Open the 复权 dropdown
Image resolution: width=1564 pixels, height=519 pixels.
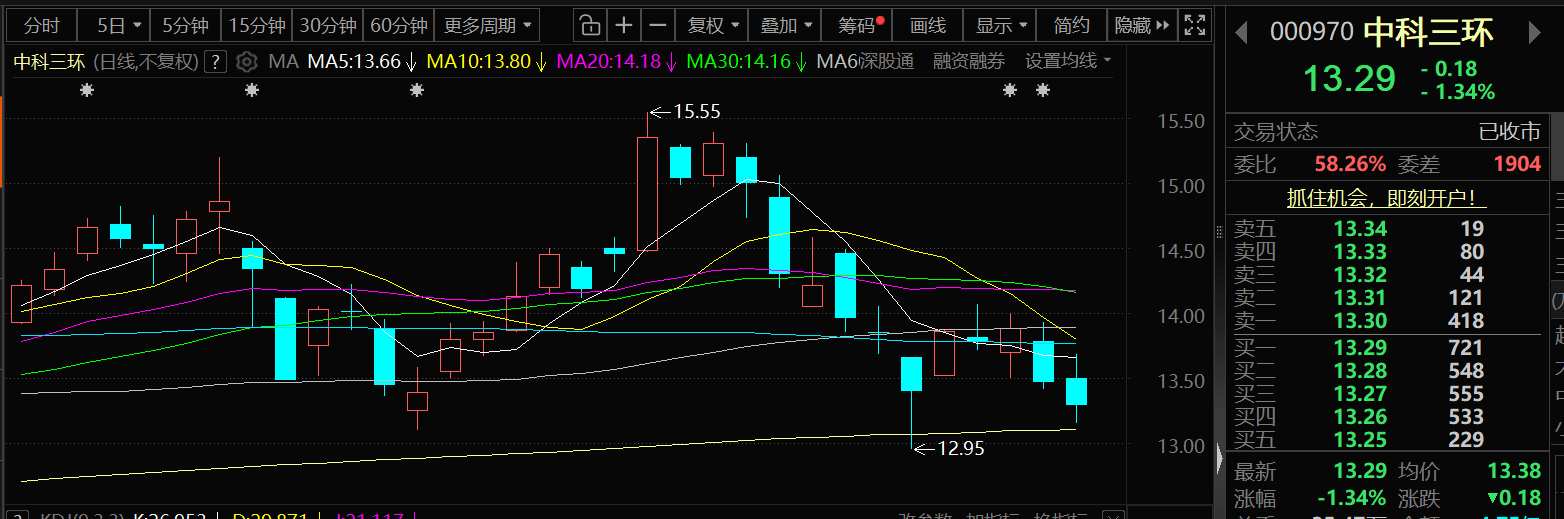coord(713,26)
